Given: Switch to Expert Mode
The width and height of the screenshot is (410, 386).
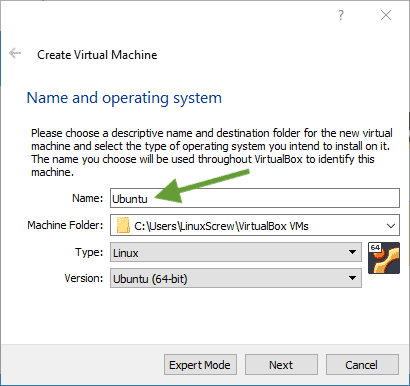Looking at the screenshot, I should pos(200,365).
